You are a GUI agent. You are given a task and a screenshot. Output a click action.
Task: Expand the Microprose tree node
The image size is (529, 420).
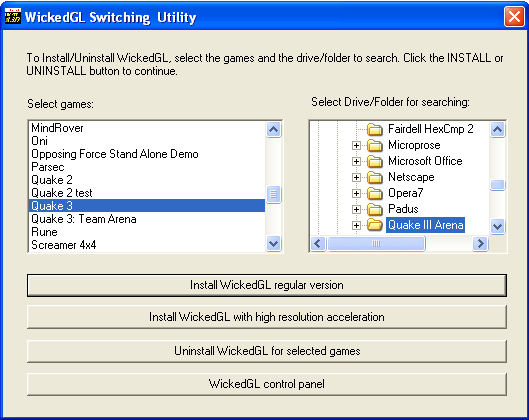pos(356,145)
